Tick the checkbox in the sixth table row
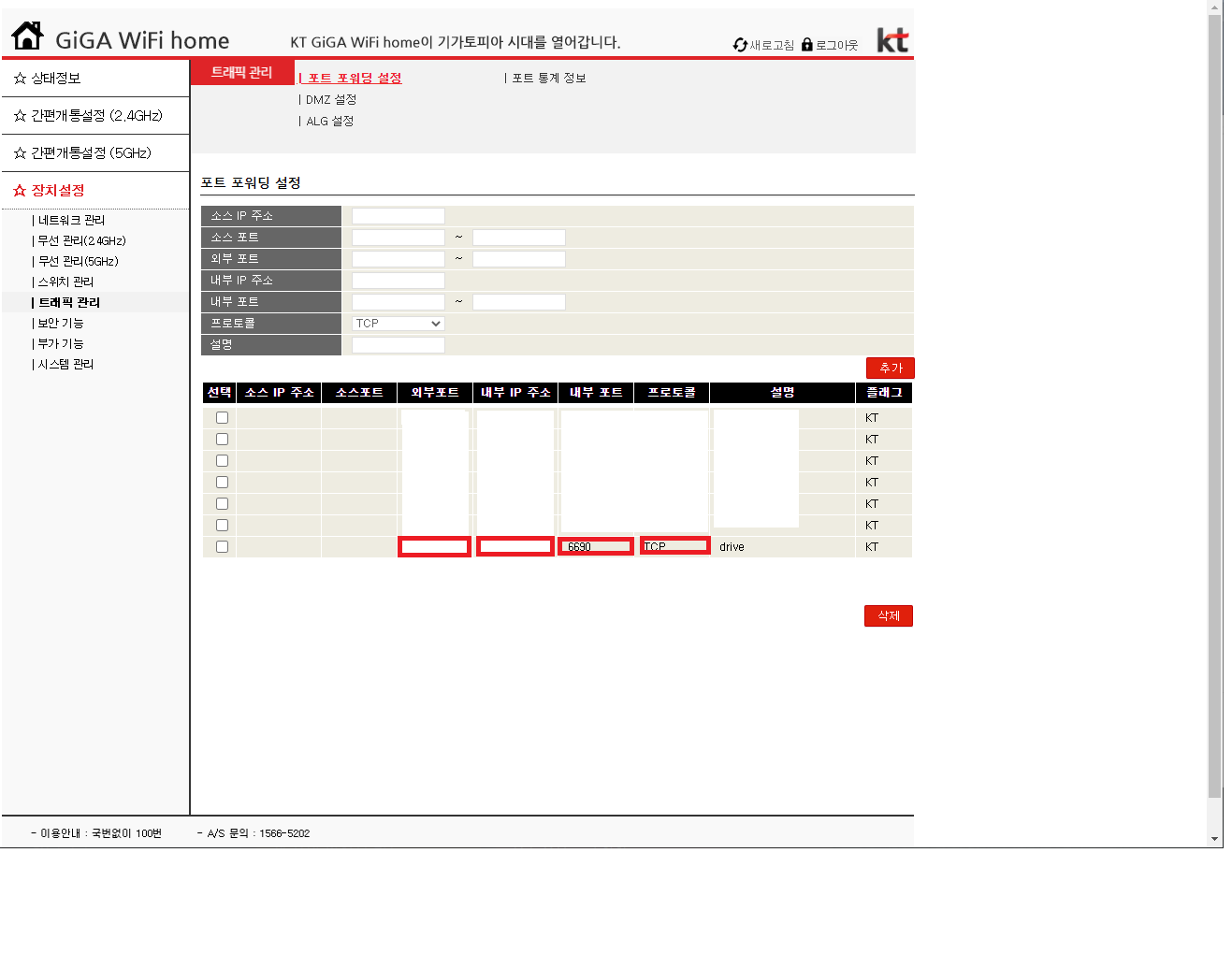This screenshot has height=954, width=1232. (x=222, y=526)
